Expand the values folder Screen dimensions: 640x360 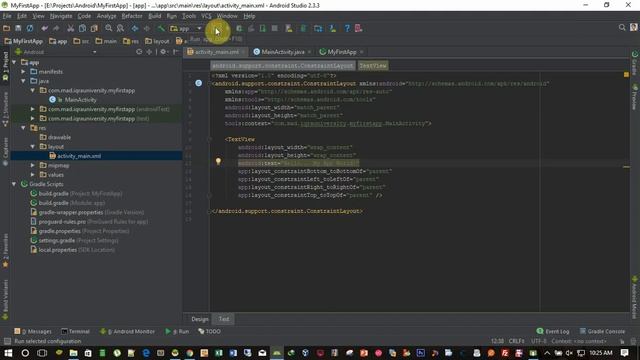click(33, 175)
